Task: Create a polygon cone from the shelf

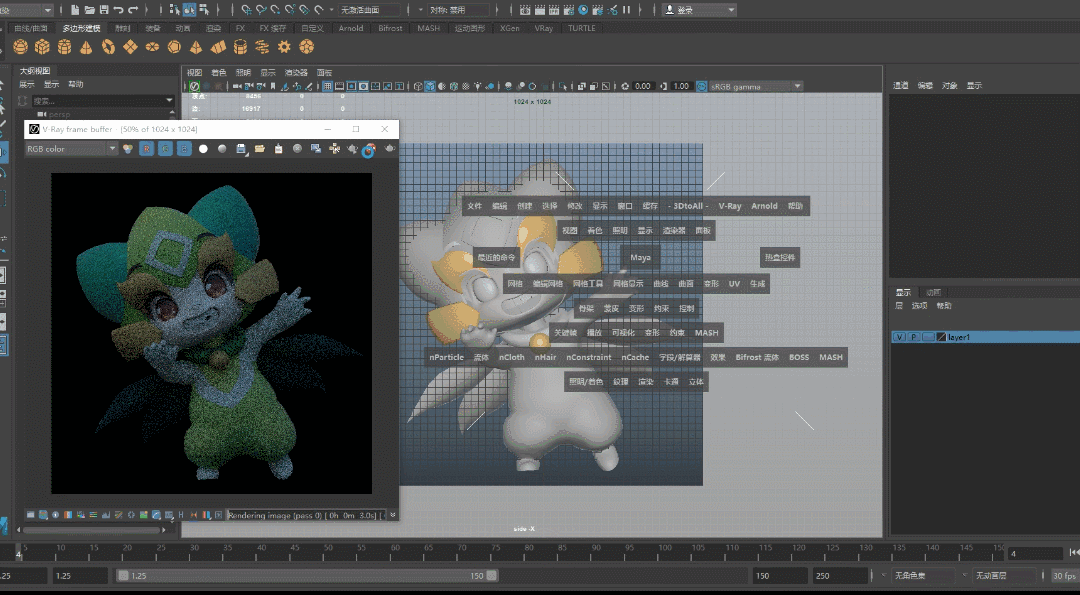Action: tap(86, 47)
